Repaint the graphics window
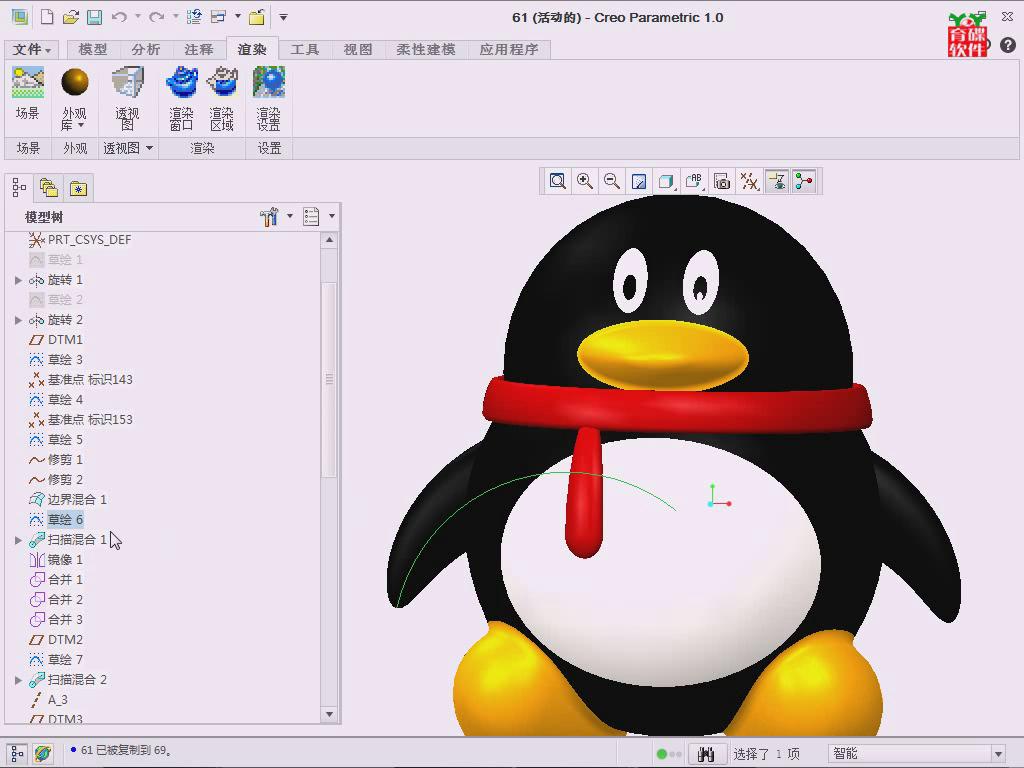This screenshot has width=1024, height=768. coord(639,181)
